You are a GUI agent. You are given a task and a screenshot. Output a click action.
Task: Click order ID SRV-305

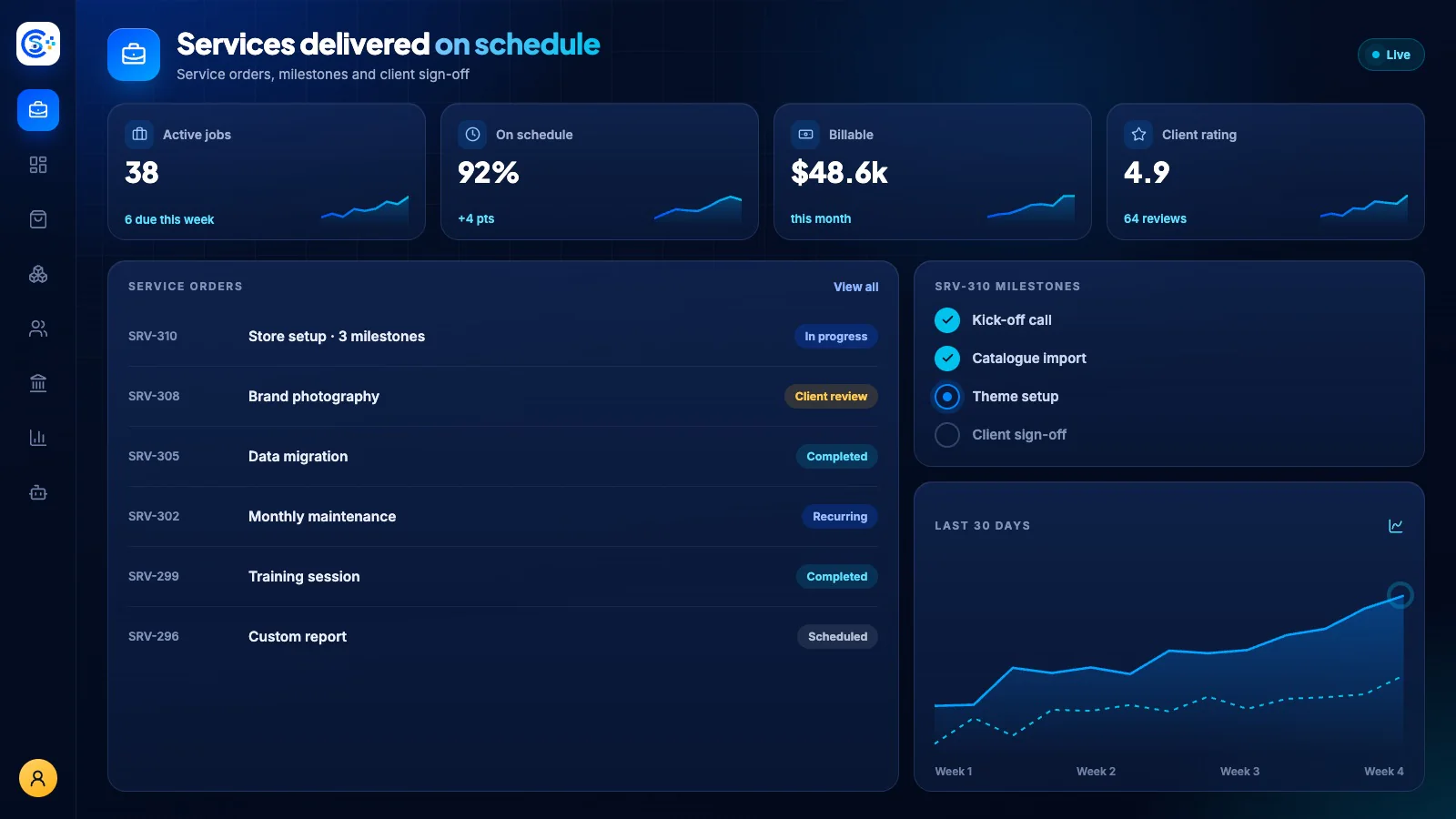pos(154,456)
